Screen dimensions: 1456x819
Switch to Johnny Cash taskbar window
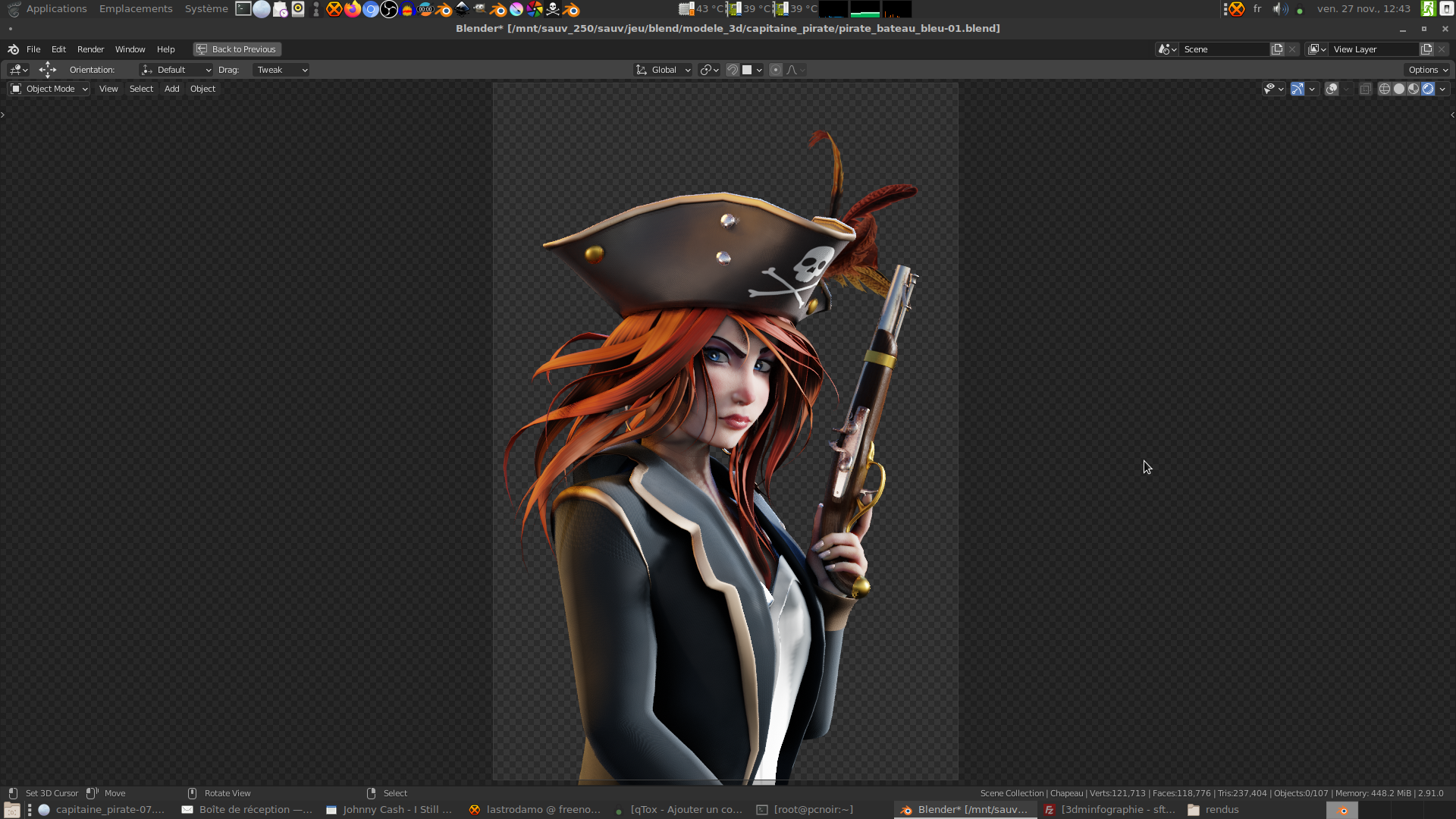pyautogui.click(x=390, y=810)
